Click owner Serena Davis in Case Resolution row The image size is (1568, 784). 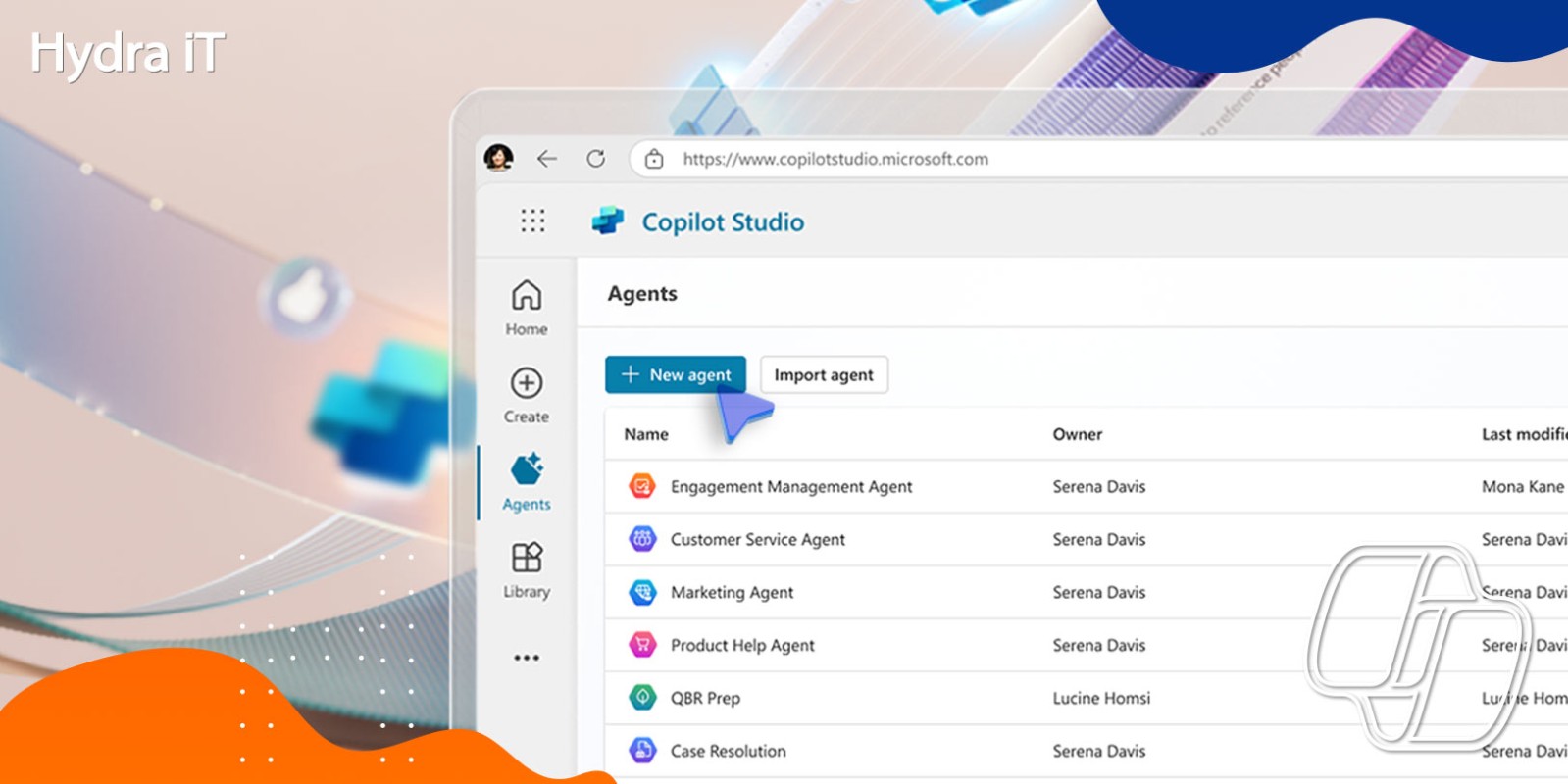point(1099,752)
